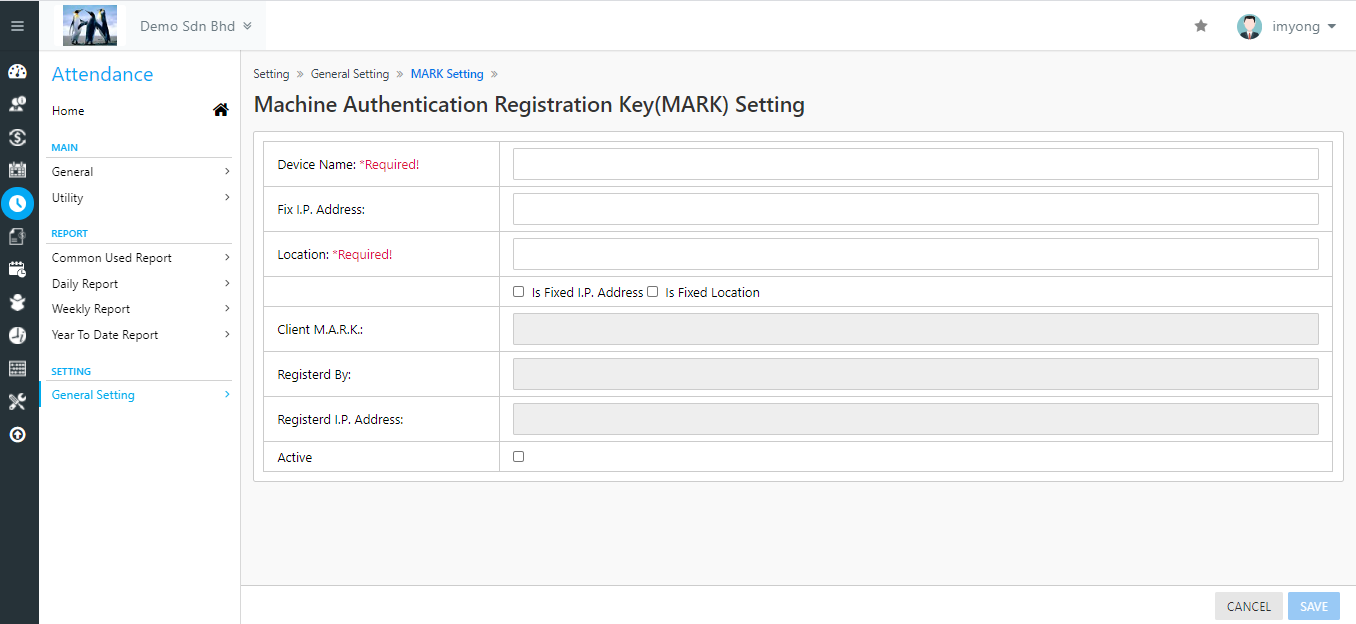Open the Utility menu item
The width and height of the screenshot is (1356, 624).
click(x=140, y=198)
